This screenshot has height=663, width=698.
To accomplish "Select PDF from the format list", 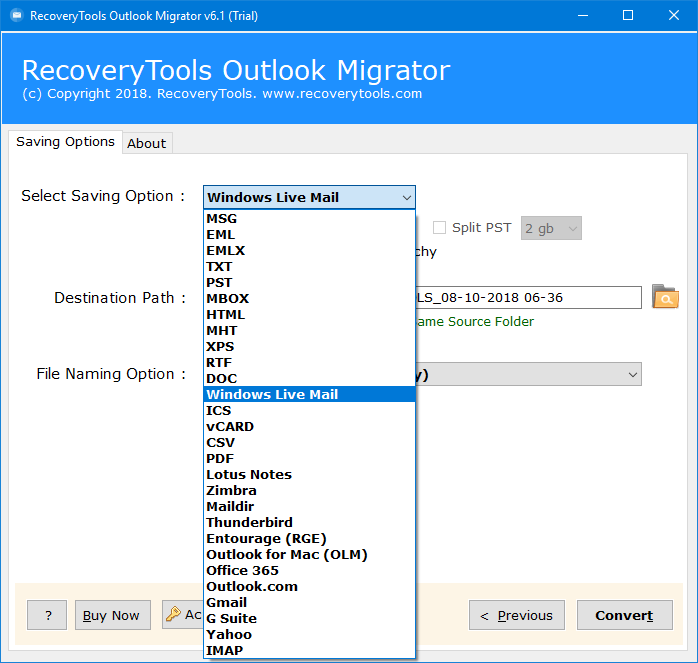I will coord(219,458).
